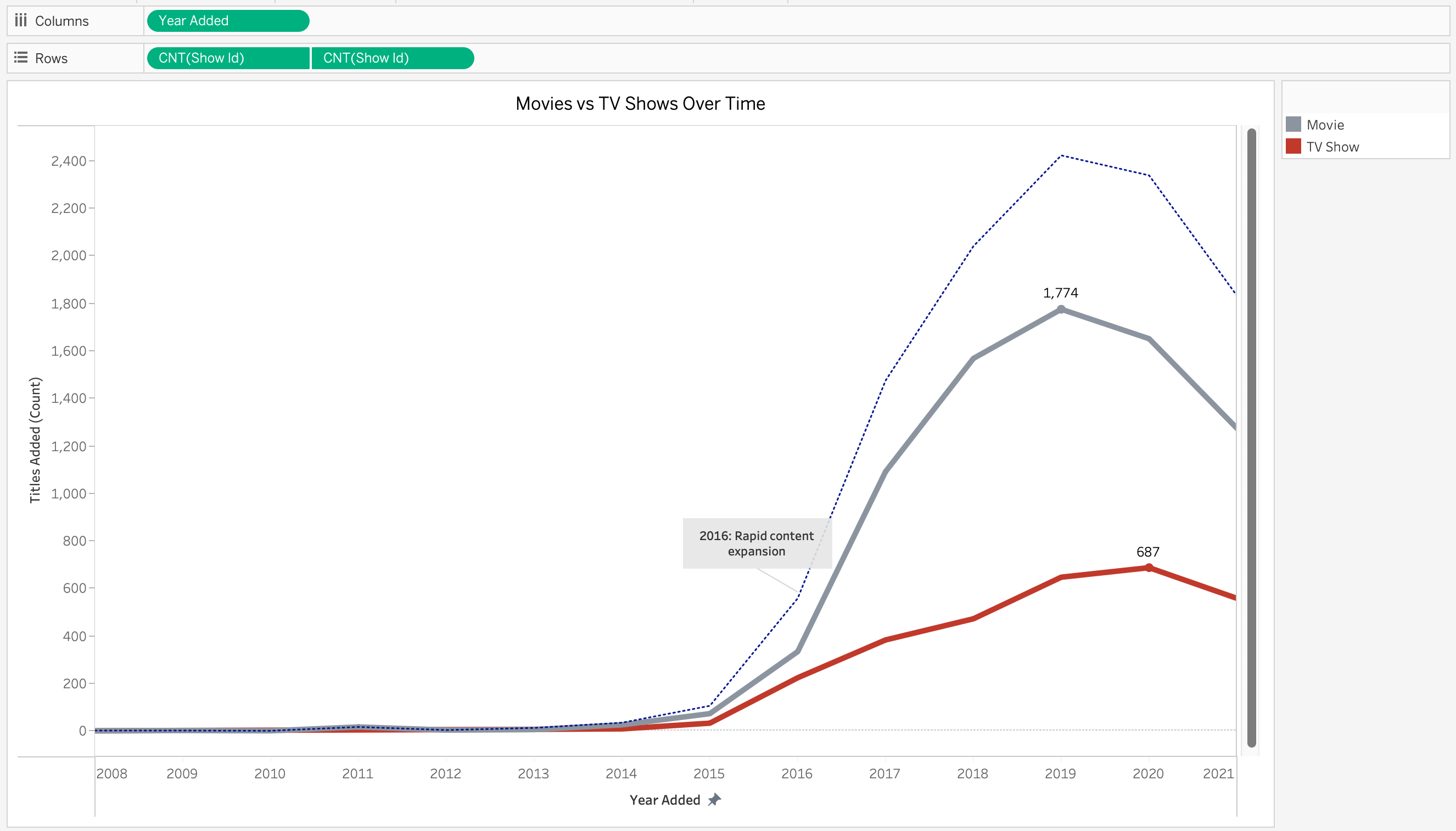Click the vertical scrollbar beside the chart
1456x831 pixels.
pos(1252,438)
